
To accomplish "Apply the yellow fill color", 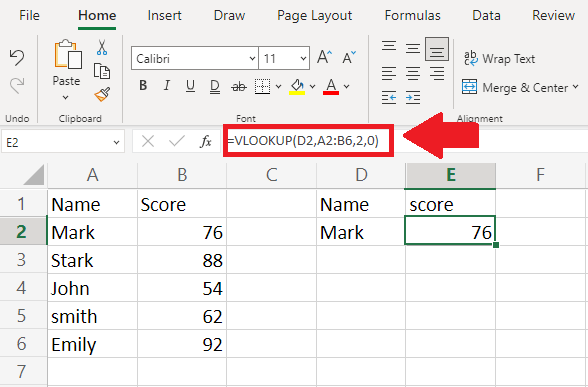I will tap(297, 87).
